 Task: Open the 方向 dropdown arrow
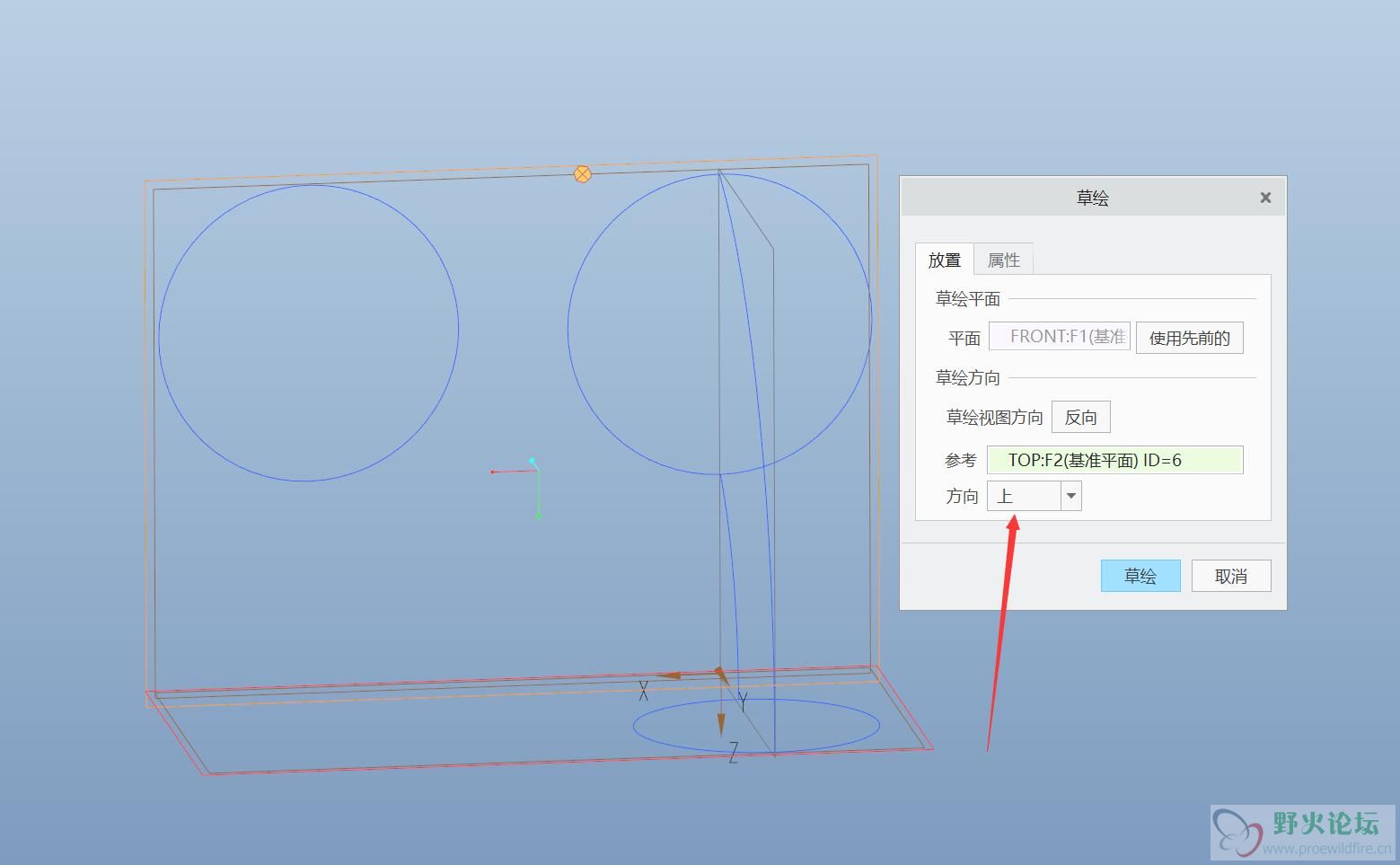1070,496
